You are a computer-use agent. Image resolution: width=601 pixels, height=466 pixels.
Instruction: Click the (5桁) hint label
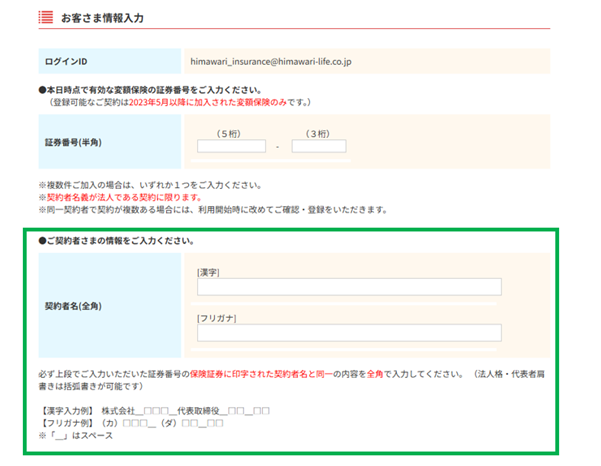231,130
